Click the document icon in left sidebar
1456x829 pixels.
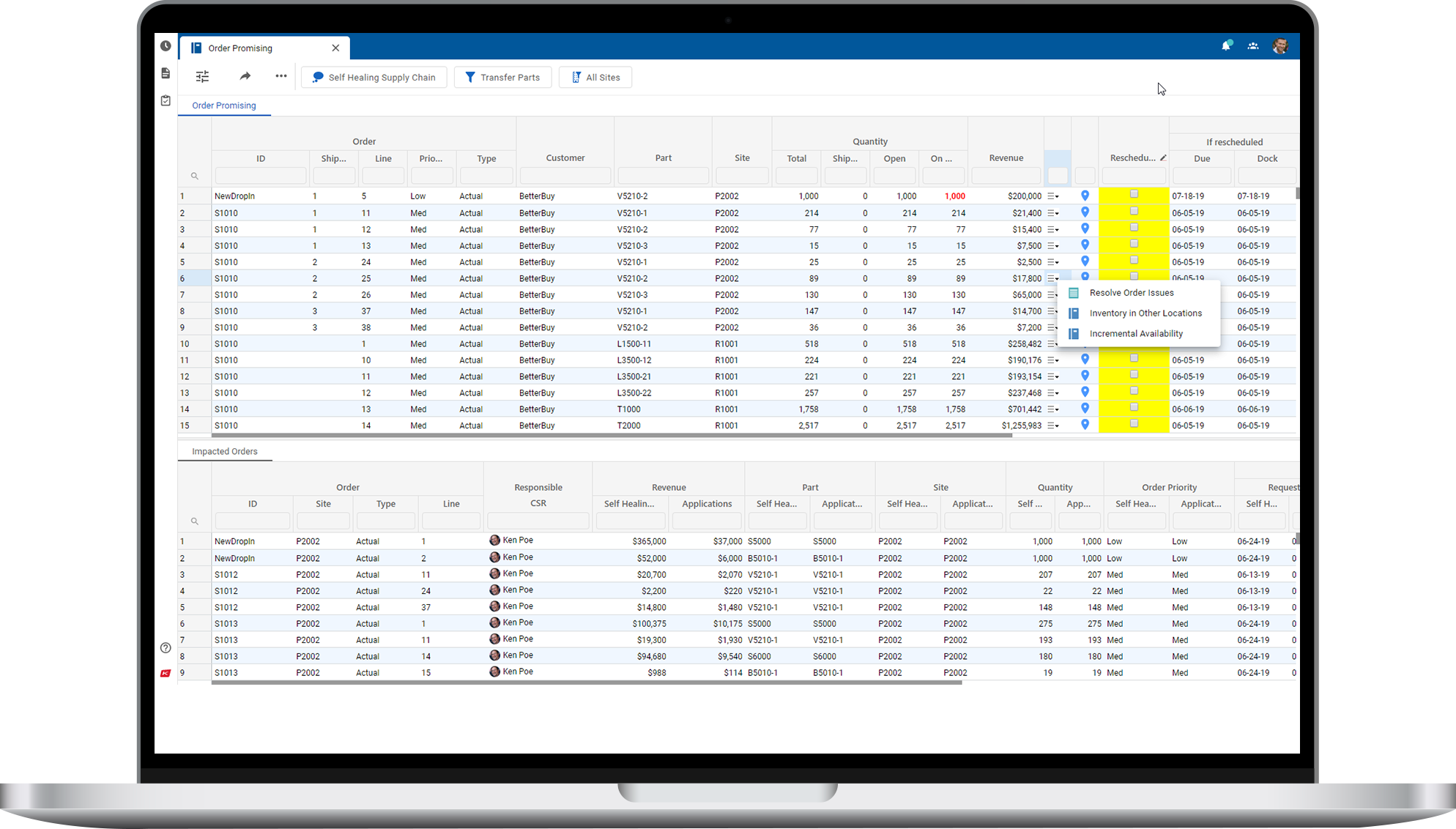coord(166,73)
